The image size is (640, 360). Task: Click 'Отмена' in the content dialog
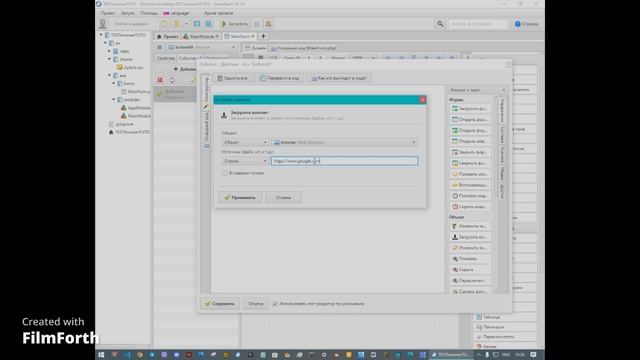(x=283, y=198)
